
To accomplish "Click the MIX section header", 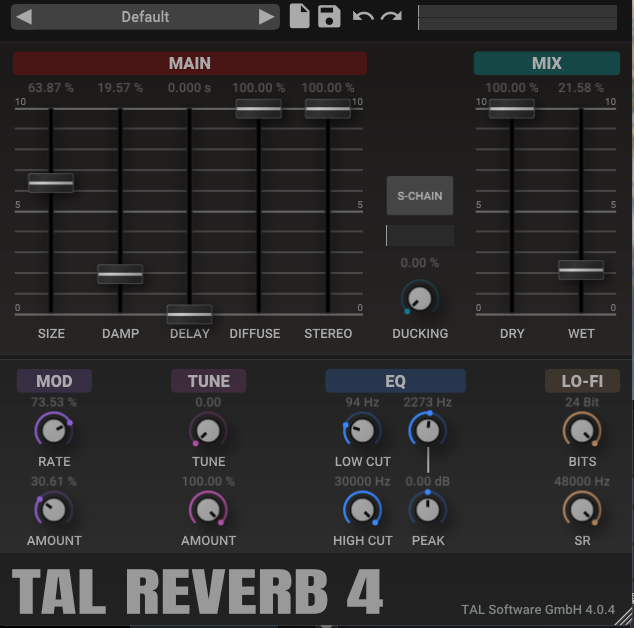I will (x=547, y=63).
